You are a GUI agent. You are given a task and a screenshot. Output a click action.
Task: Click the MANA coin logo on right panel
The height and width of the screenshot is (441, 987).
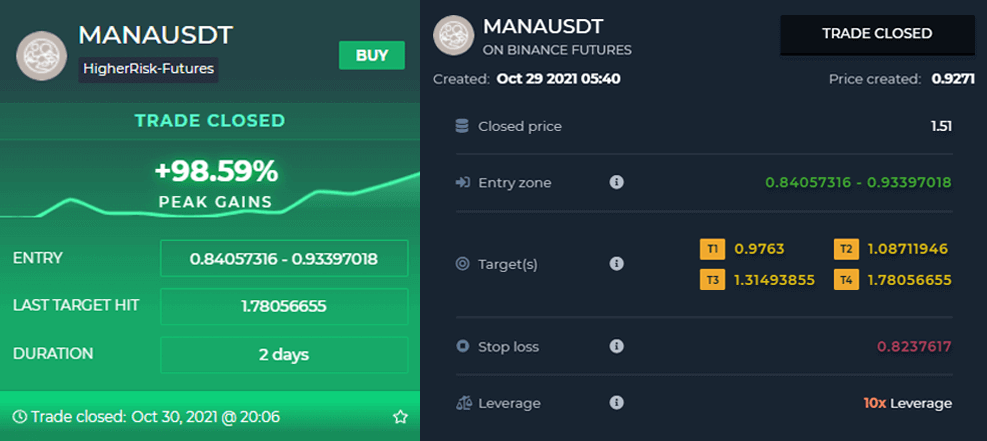coord(453,36)
